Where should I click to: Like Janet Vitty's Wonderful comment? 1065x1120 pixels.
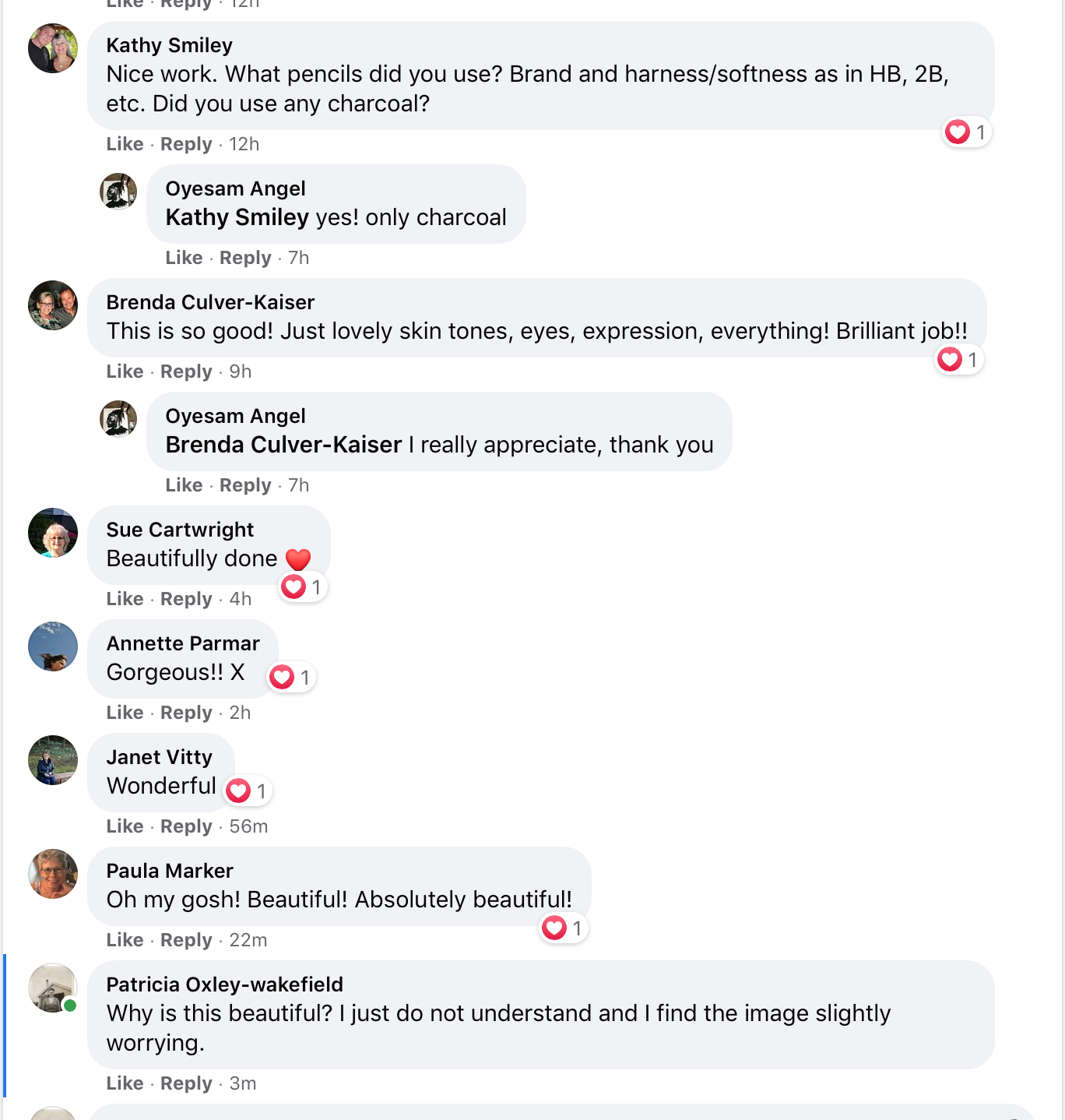[125, 826]
